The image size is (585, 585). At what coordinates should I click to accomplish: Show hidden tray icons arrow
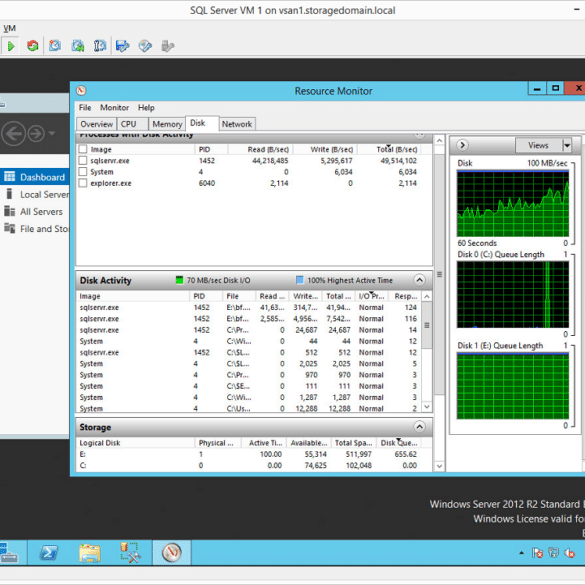(x=521, y=553)
